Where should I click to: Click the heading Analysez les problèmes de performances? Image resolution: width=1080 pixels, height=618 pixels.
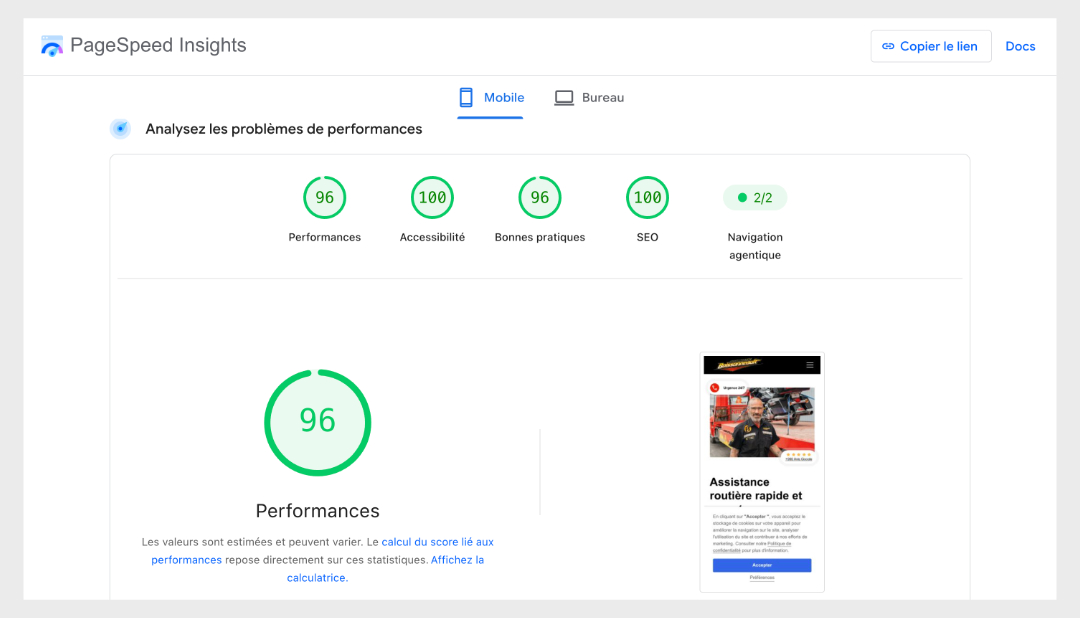pyautogui.click(x=284, y=129)
